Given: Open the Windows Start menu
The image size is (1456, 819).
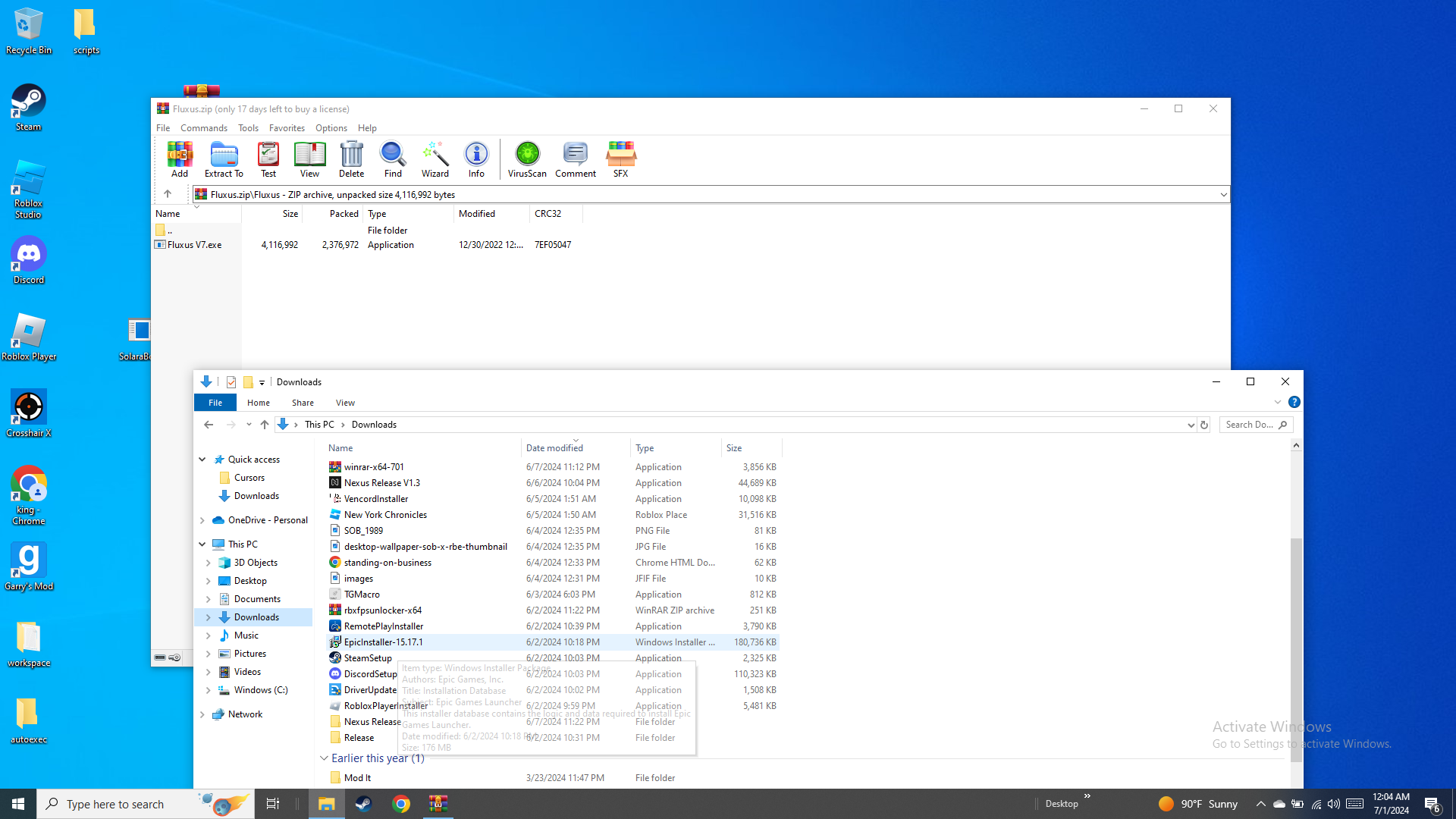Looking at the screenshot, I should [18, 804].
